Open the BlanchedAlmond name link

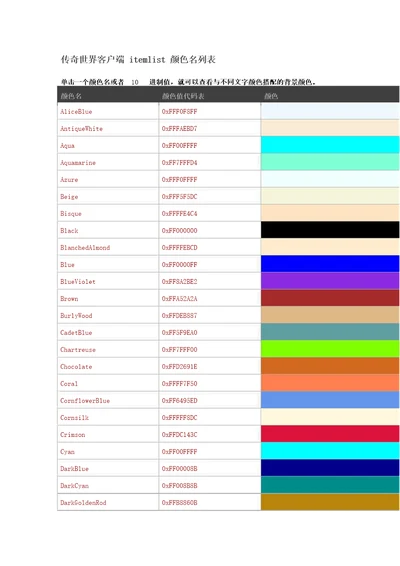[85, 248]
